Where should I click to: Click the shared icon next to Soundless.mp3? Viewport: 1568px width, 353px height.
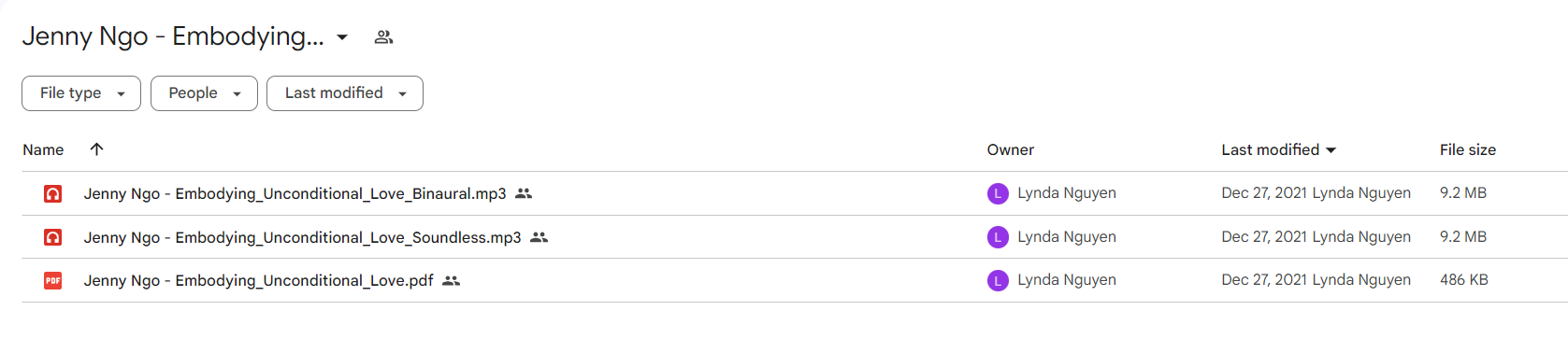[539, 237]
